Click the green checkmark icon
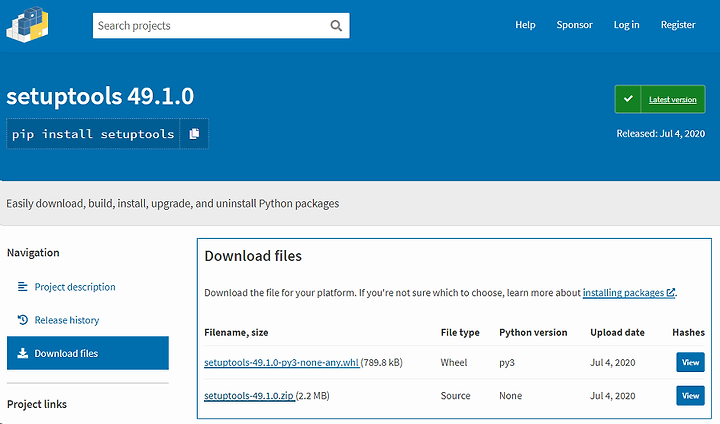 pyautogui.click(x=628, y=99)
